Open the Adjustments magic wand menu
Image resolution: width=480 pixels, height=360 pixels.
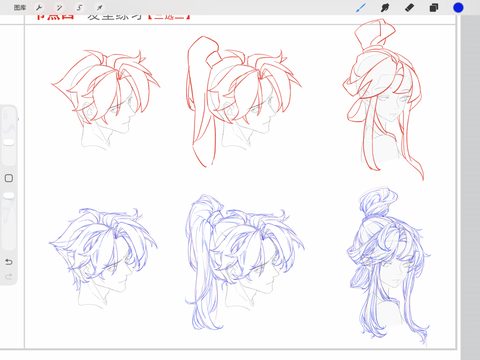click(x=59, y=7)
